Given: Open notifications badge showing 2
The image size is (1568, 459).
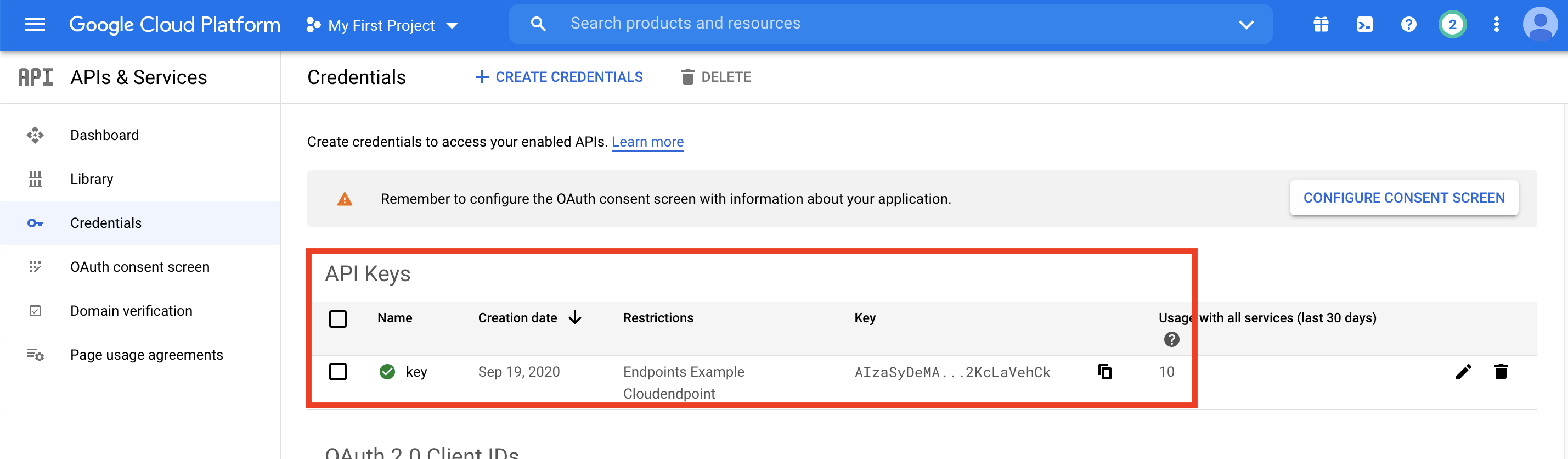Looking at the screenshot, I should click(1452, 24).
